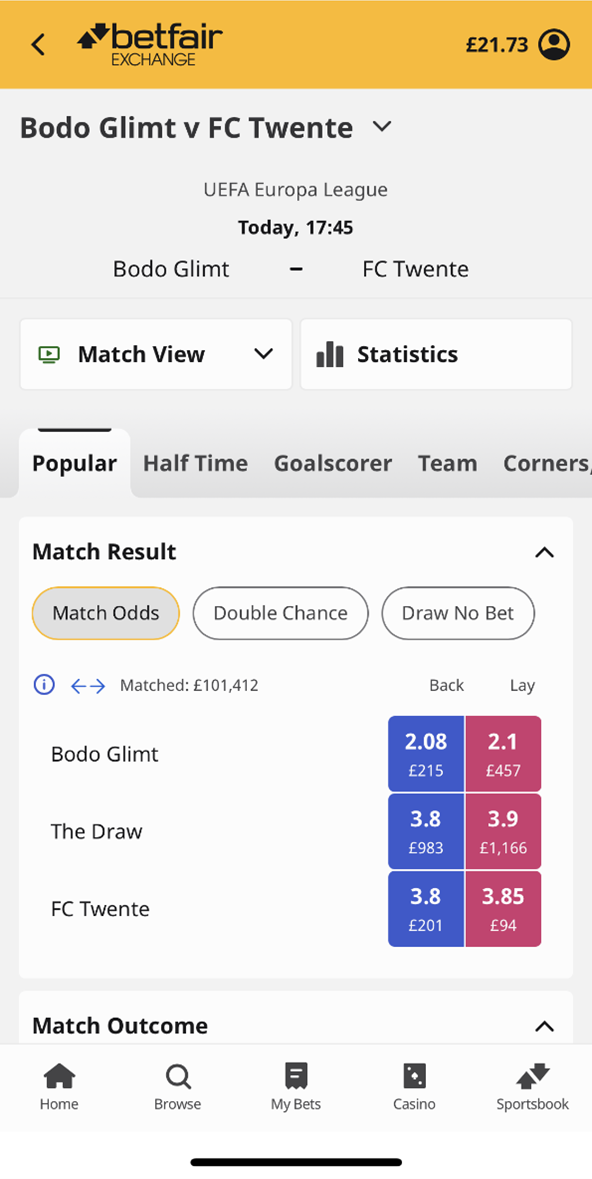Image resolution: width=592 pixels, height=1179 pixels.
Task: Collapse the Match Outcome section
Action: [x=544, y=1026]
